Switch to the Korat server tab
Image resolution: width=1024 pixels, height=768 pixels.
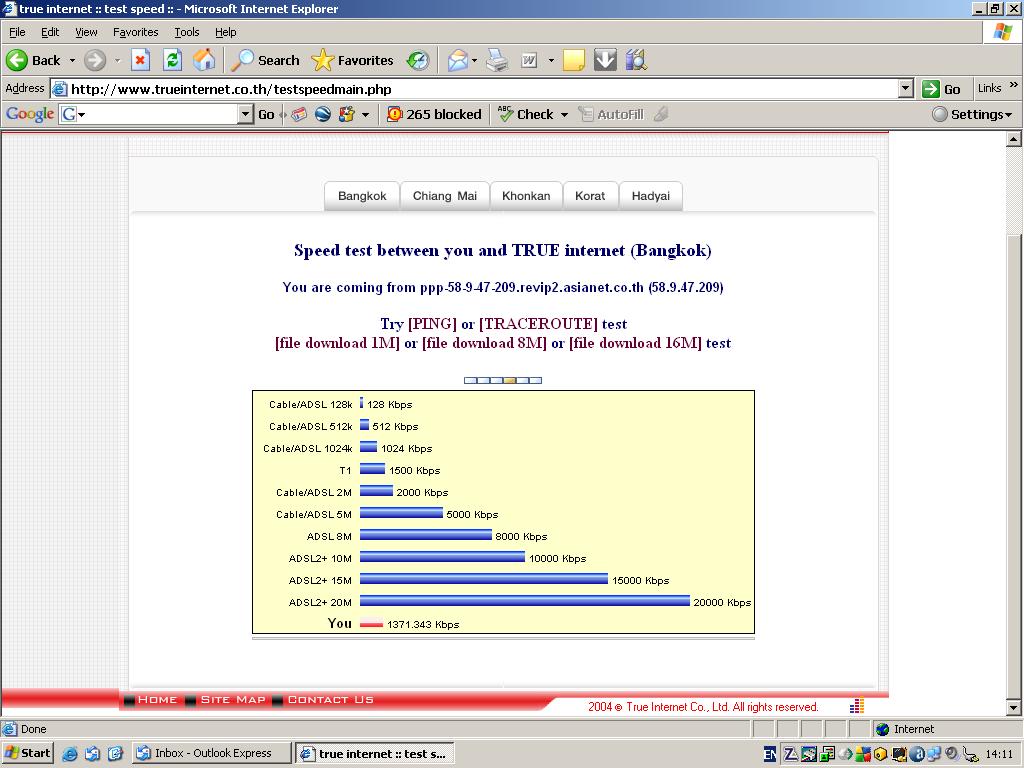pyautogui.click(x=590, y=196)
